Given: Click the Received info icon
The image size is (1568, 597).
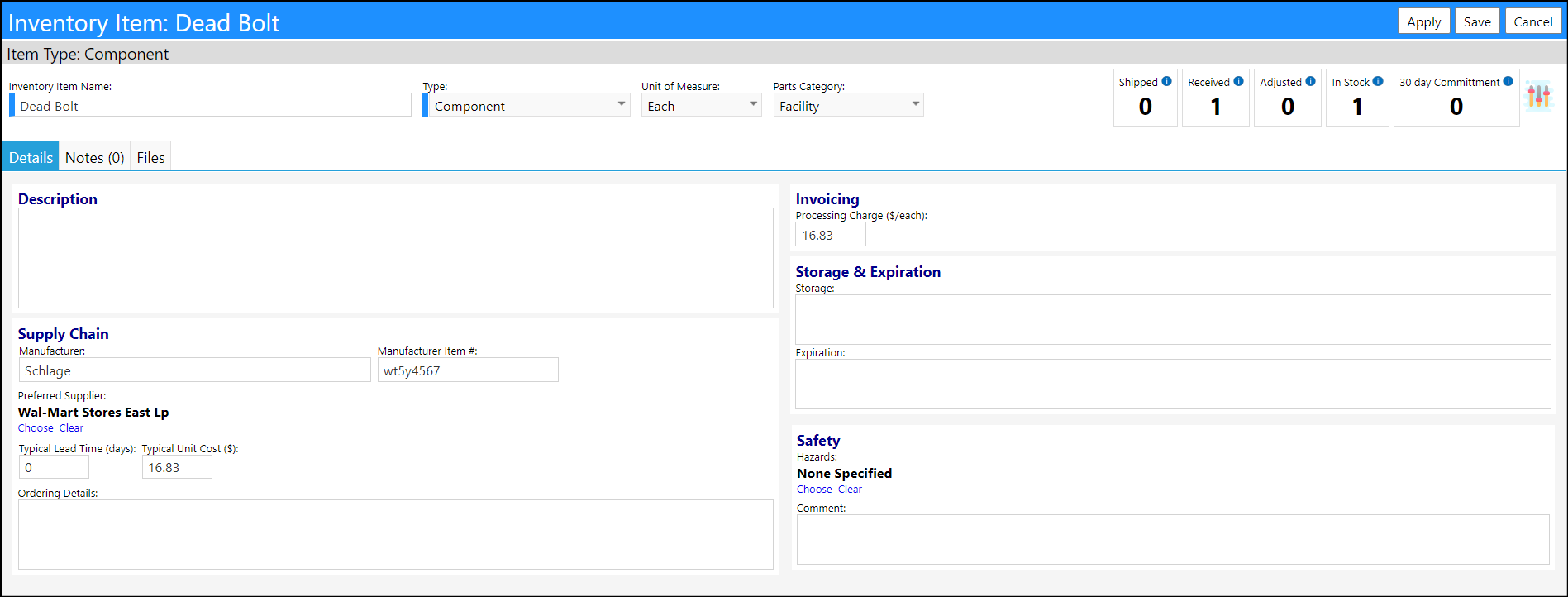Looking at the screenshot, I should 1238,81.
